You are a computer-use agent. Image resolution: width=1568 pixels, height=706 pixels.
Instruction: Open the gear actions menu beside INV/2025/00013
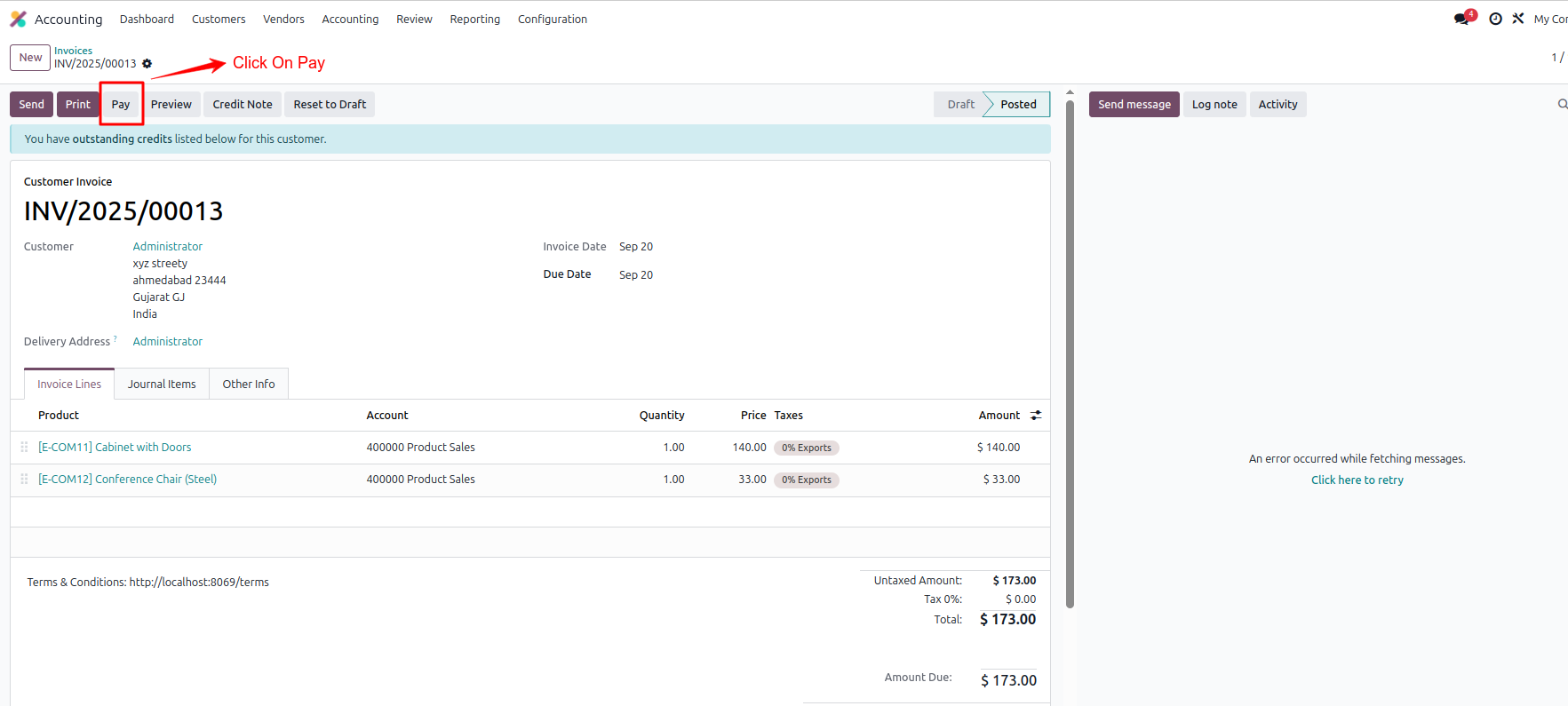point(147,64)
